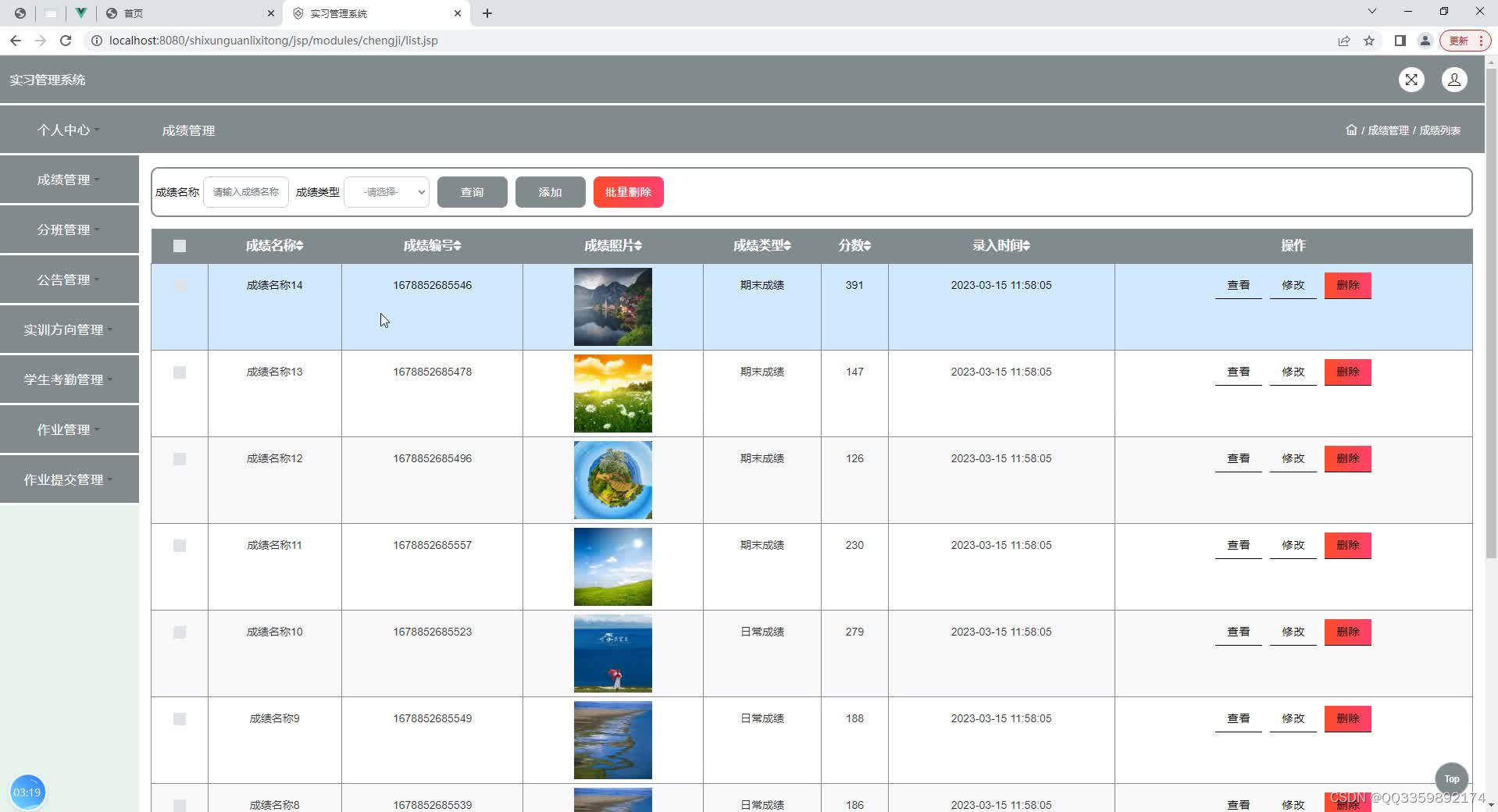Click score value 391
Image resolution: width=1498 pixels, height=812 pixels.
854,286
